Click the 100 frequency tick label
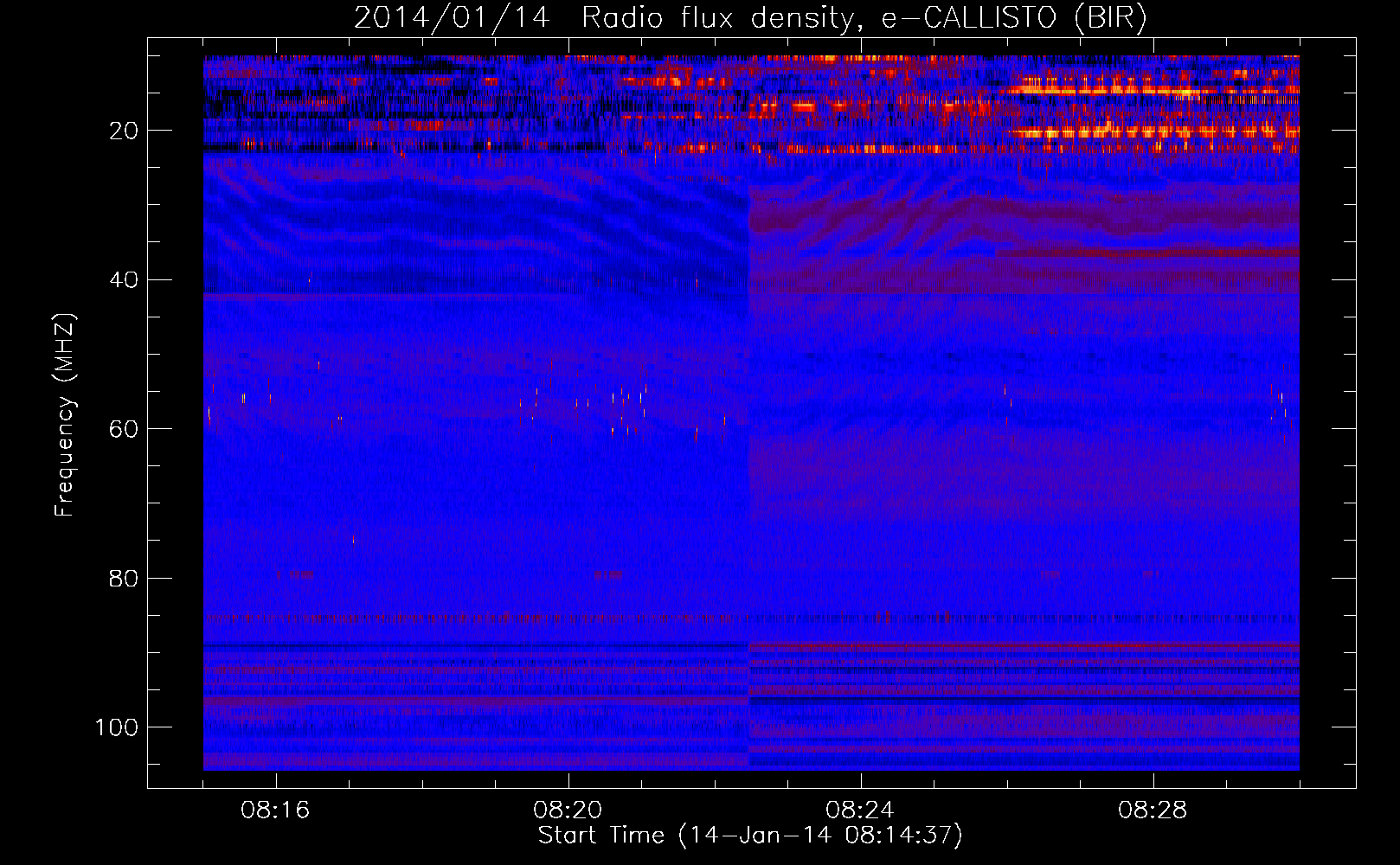 click(x=117, y=727)
